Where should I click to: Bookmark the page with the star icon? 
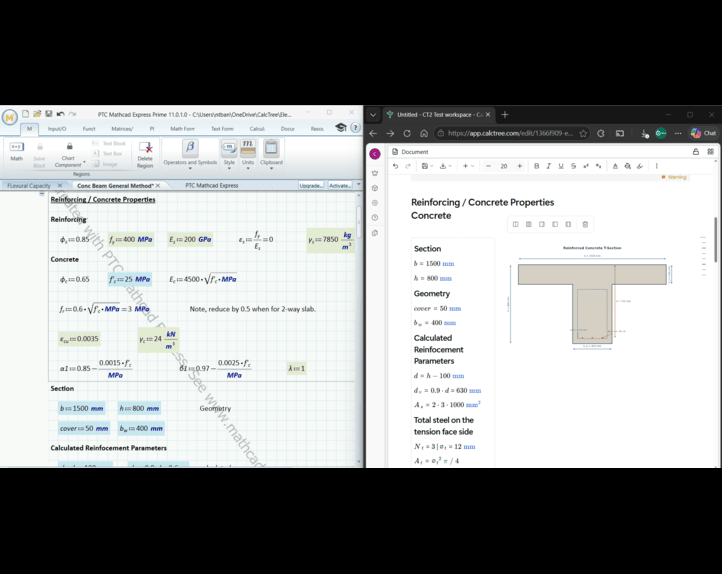[x=583, y=133]
